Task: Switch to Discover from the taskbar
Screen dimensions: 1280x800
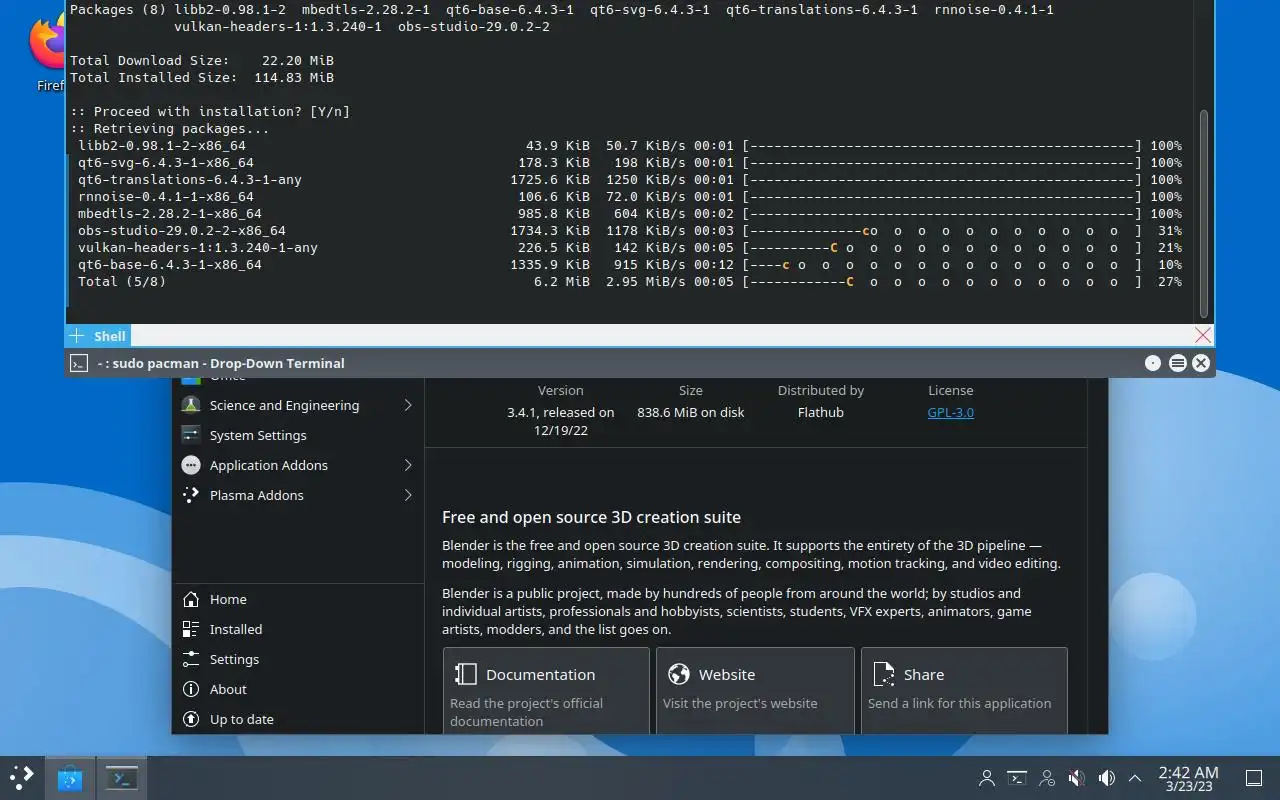Action: coord(69,777)
